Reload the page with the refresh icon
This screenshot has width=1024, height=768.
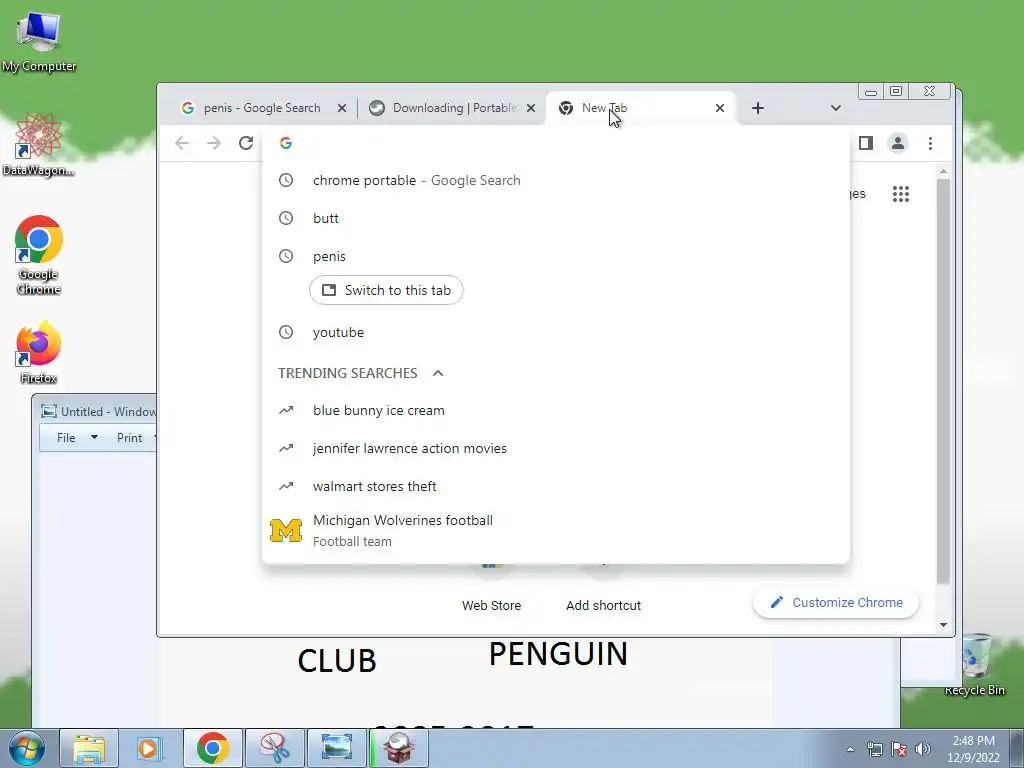(246, 143)
